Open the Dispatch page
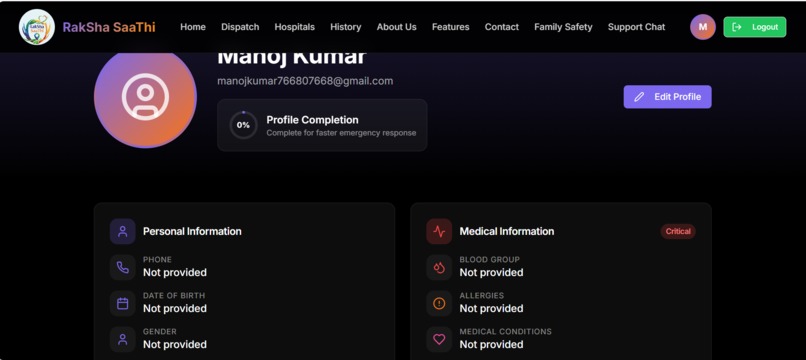The image size is (806, 360). [x=240, y=27]
